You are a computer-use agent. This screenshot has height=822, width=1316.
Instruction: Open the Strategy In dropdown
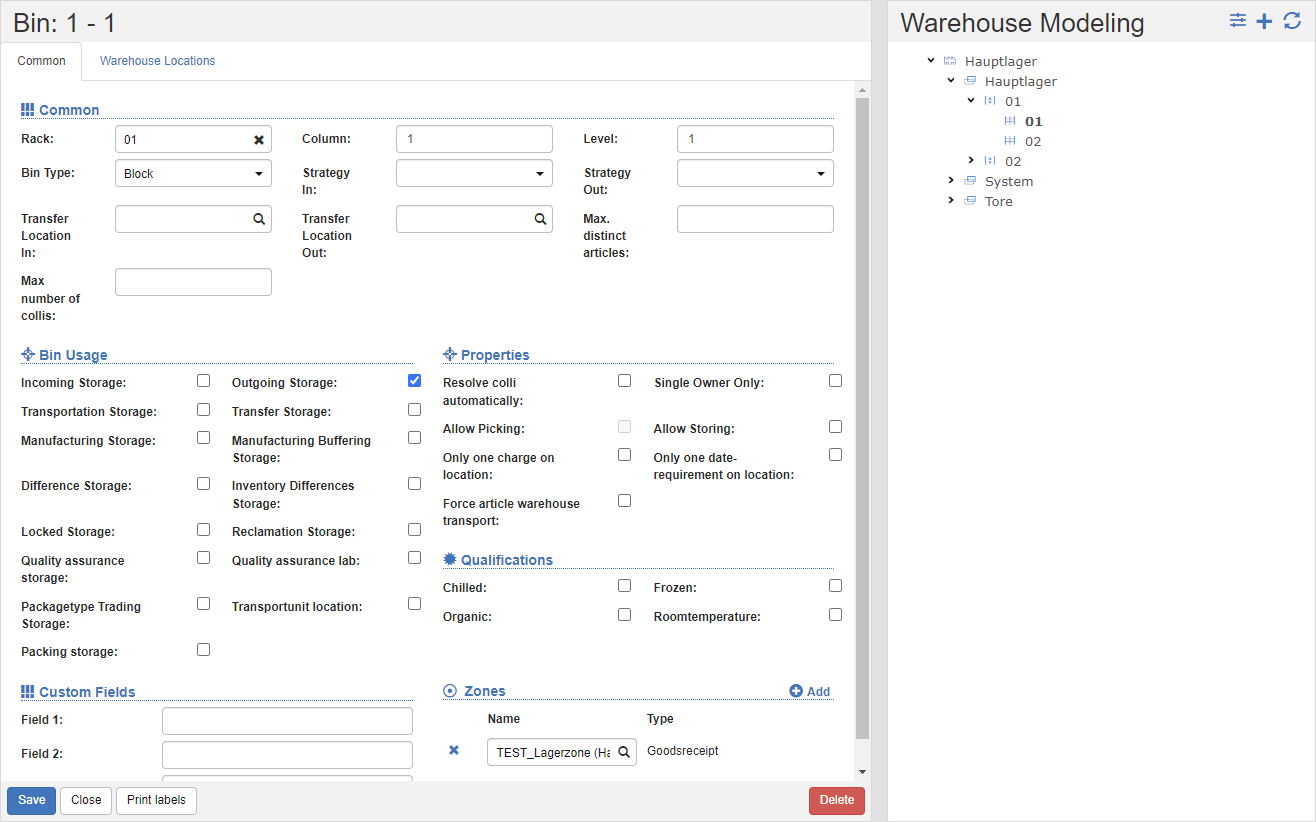(x=474, y=173)
